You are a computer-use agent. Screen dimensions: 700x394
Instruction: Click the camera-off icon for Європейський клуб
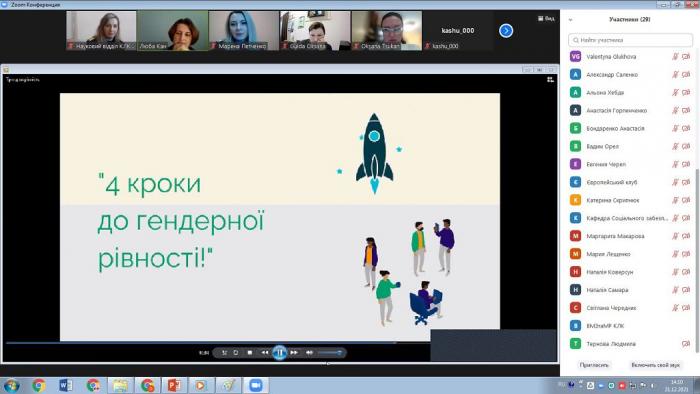click(686, 182)
